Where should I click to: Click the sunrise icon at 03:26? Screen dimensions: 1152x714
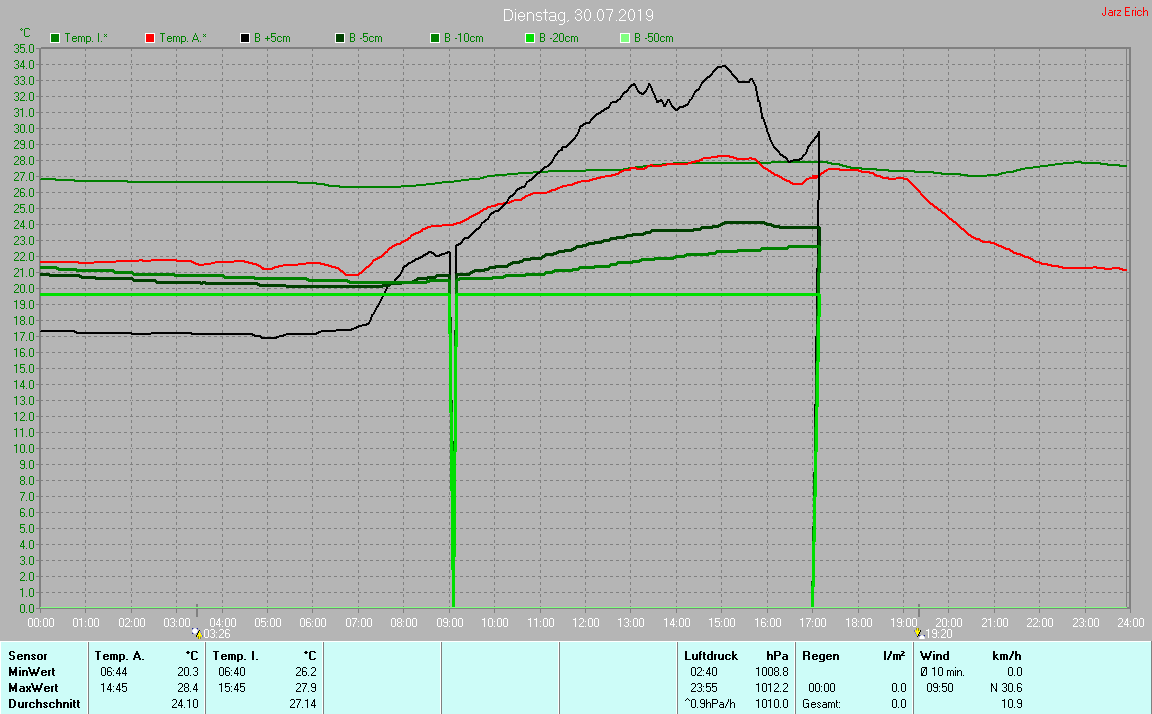[197, 633]
